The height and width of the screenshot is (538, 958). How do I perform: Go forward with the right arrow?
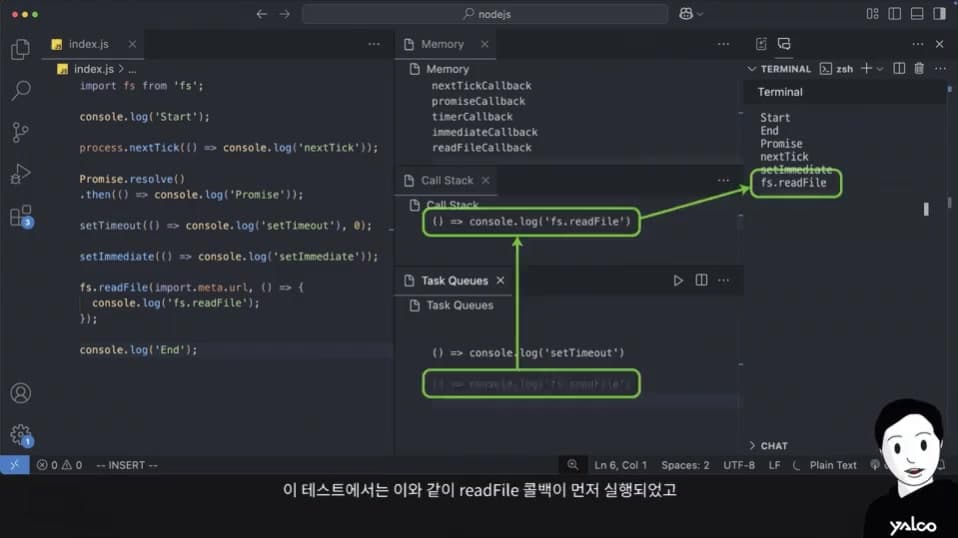tap(285, 14)
